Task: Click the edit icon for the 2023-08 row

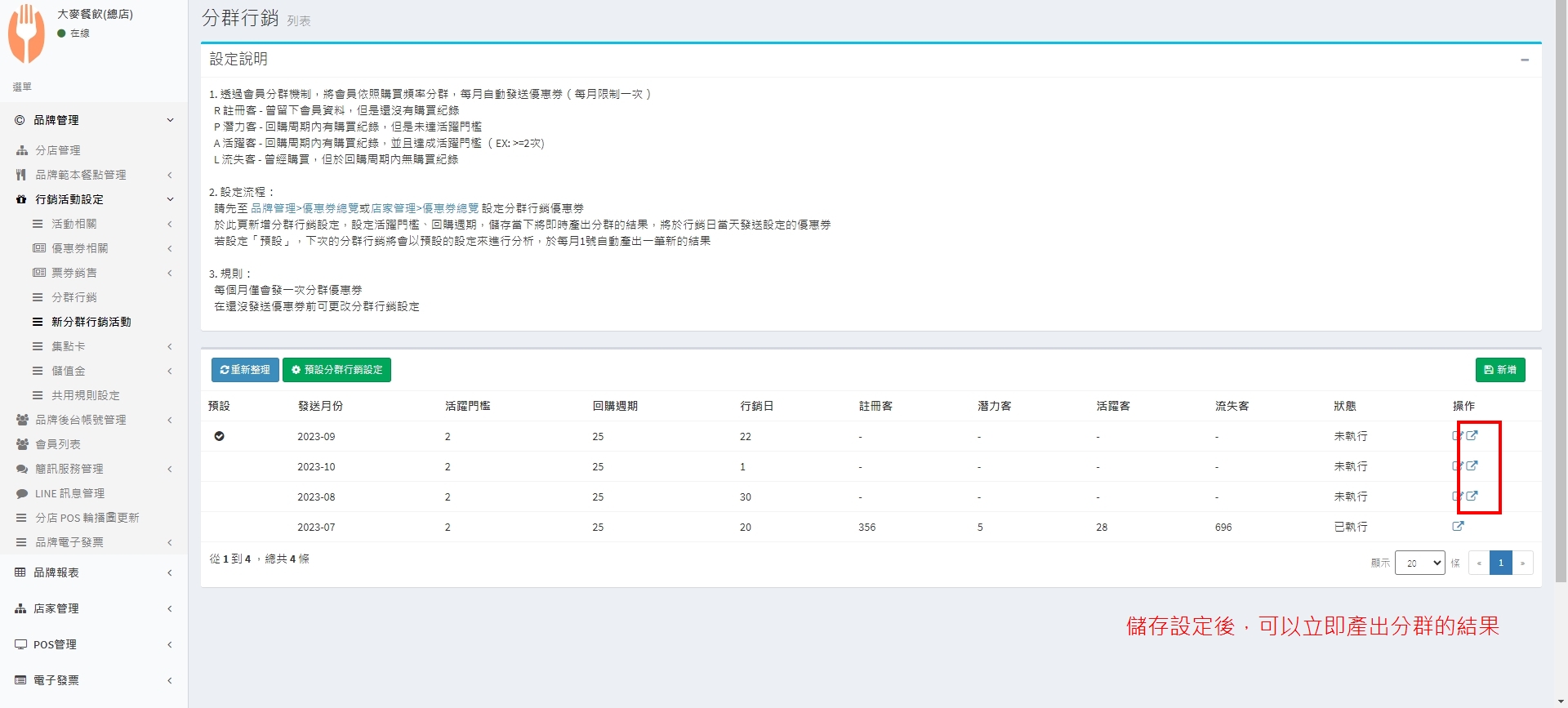Action: (x=1457, y=496)
